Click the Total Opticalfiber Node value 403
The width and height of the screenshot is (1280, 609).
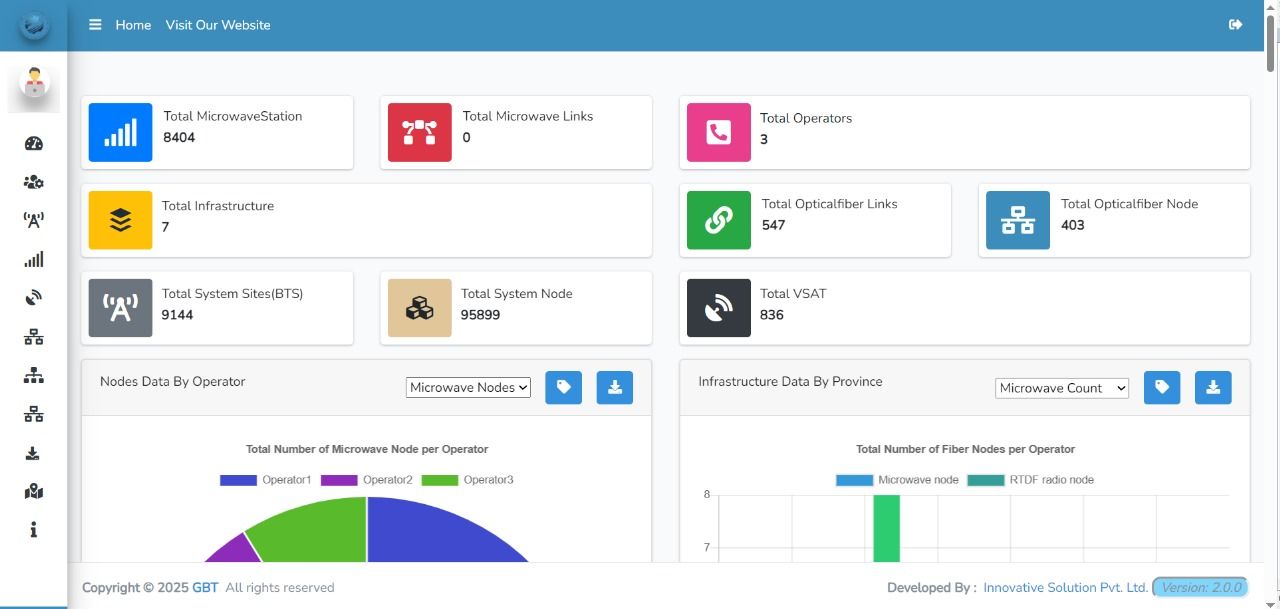pyautogui.click(x=1072, y=225)
